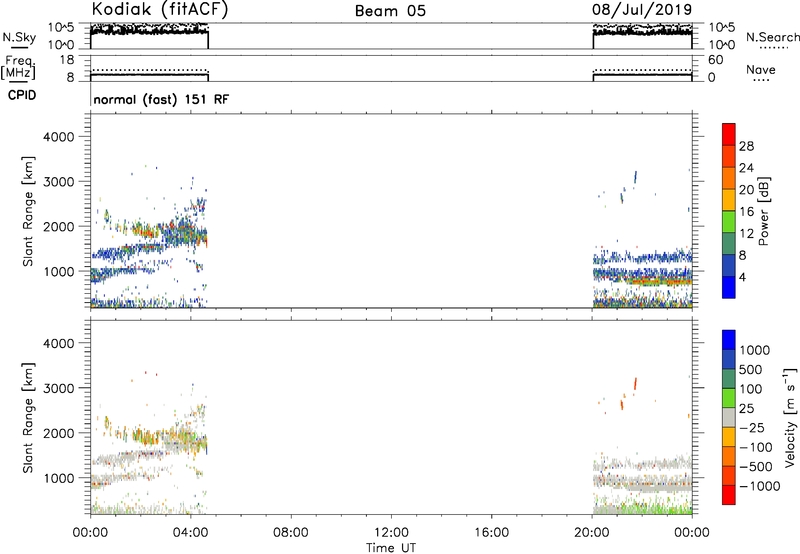Click the blue bottom swatch of Power colorbar
This screenshot has height=554, width=800.
tap(729, 287)
